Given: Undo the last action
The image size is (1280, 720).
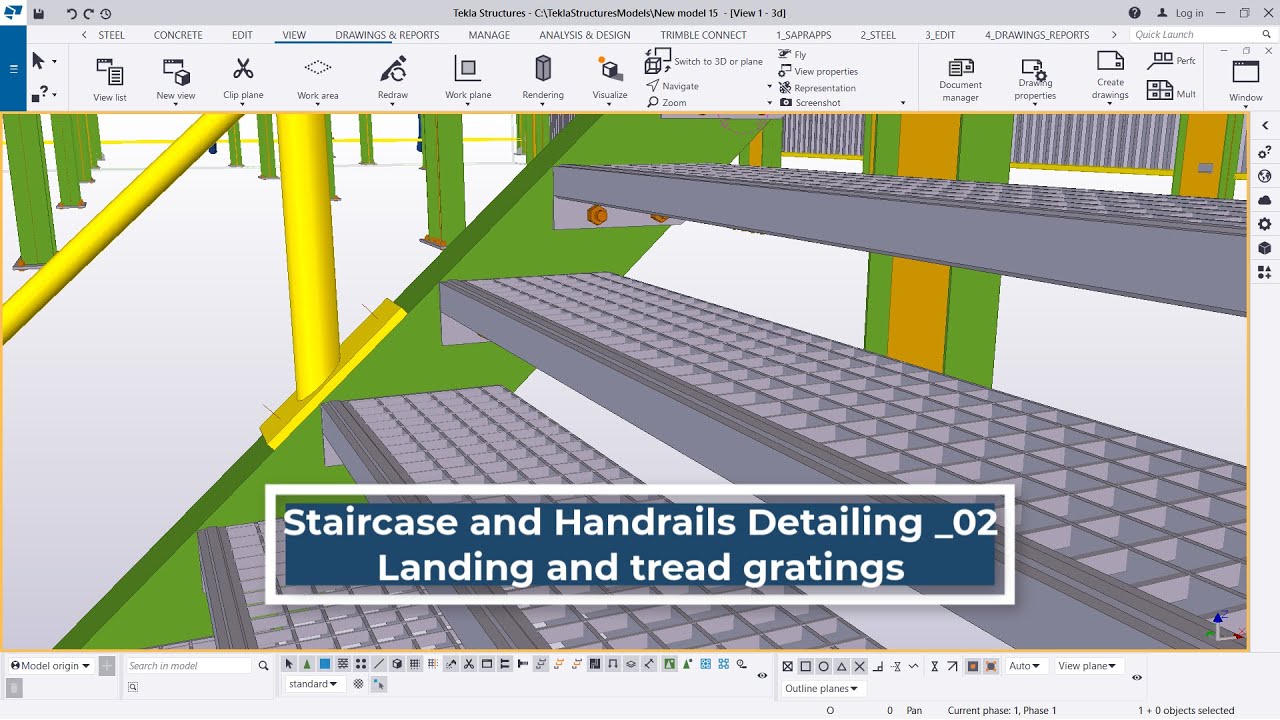Looking at the screenshot, I should (71, 13).
